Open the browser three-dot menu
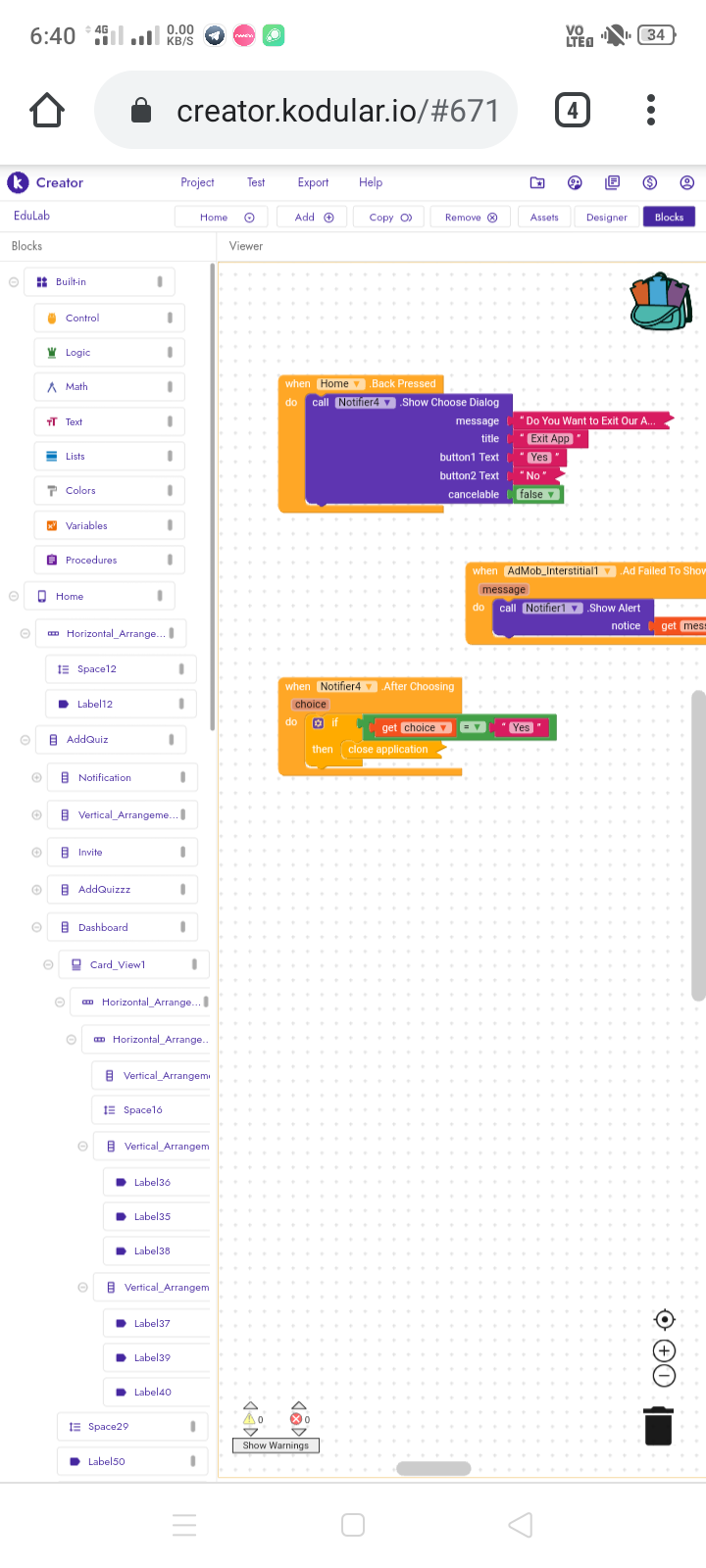Screen dimensions: 706x1568 click(651, 111)
